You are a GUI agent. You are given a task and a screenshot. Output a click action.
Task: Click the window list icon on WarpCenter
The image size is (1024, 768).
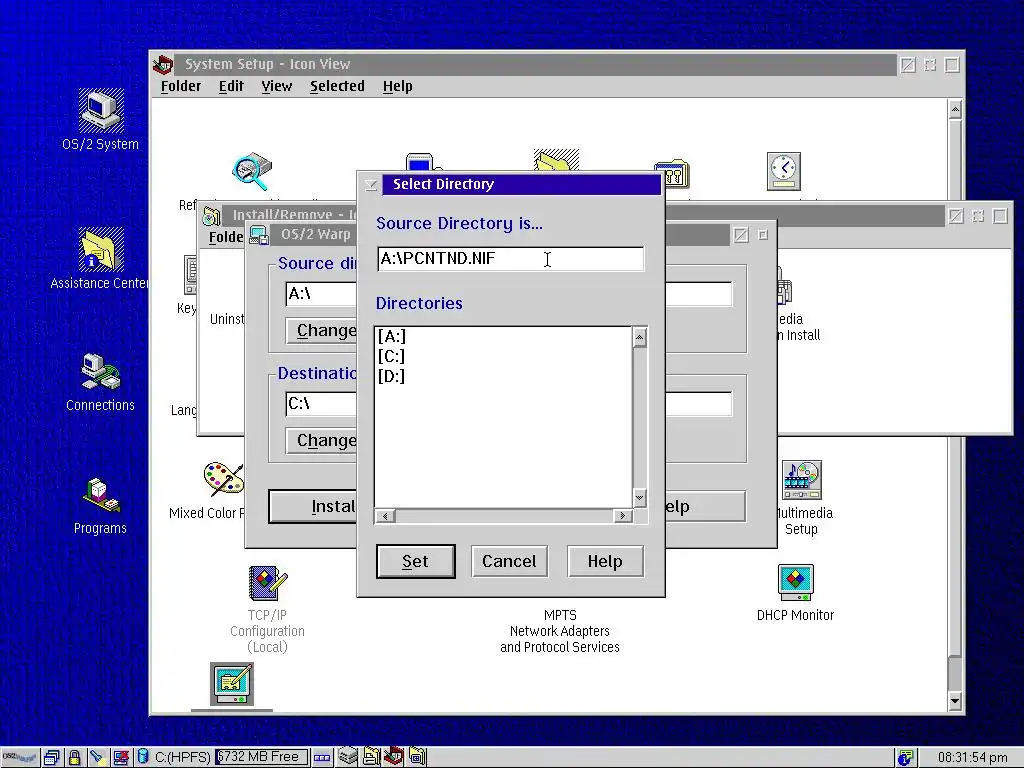coord(52,758)
